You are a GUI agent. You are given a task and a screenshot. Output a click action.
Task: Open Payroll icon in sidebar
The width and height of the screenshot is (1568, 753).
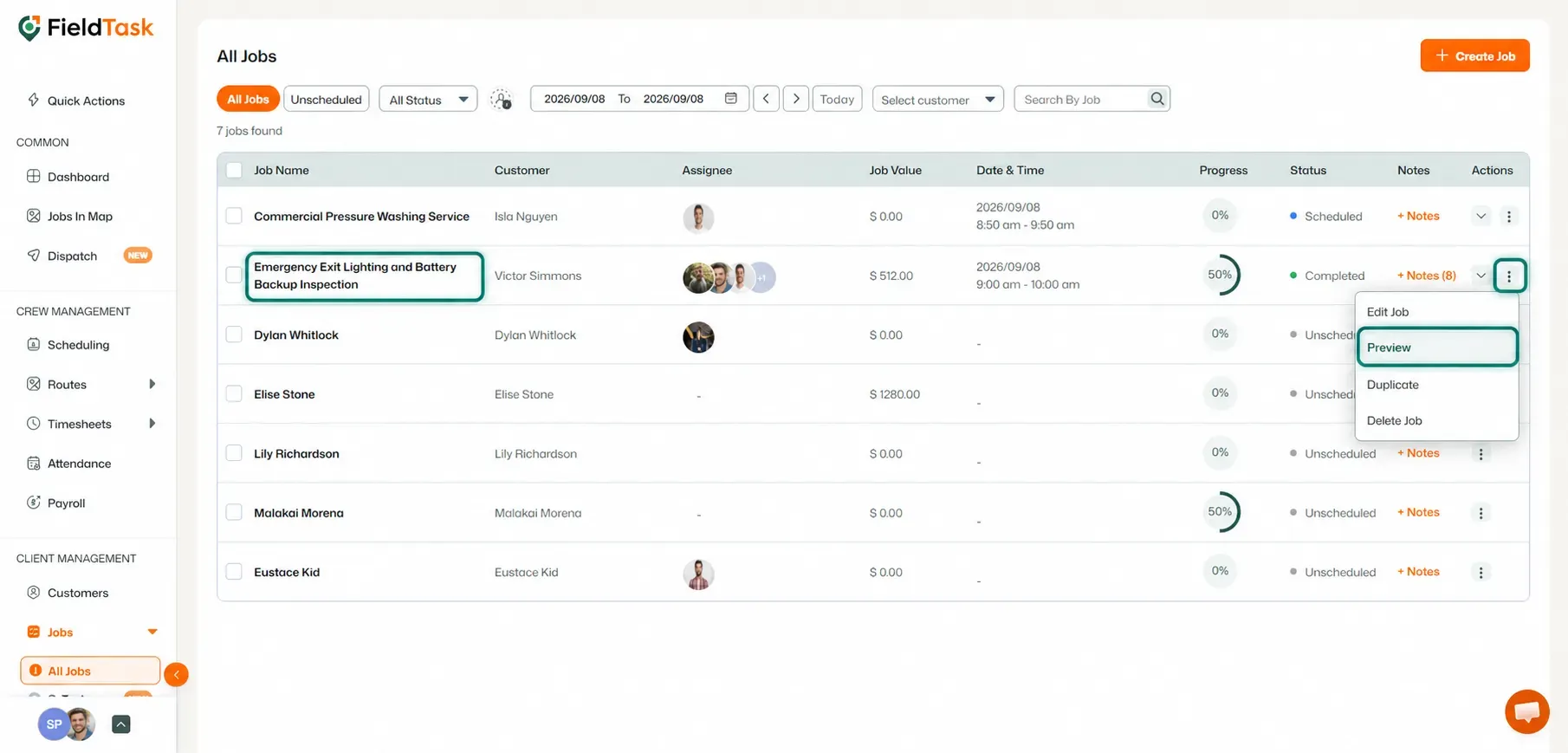click(34, 503)
